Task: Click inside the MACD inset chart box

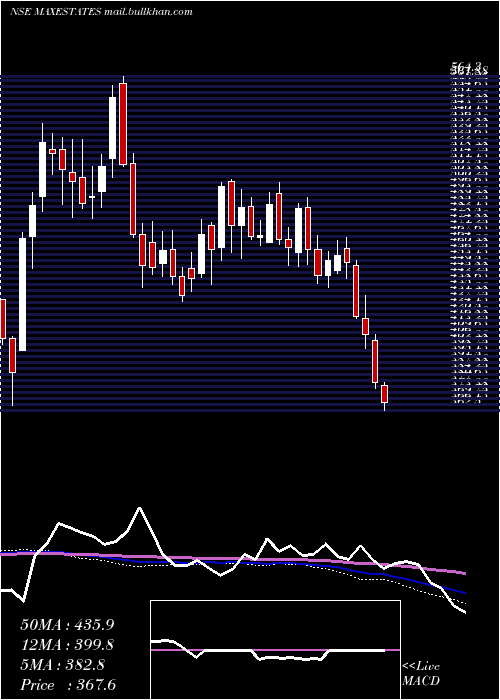Action: pos(275,650)
